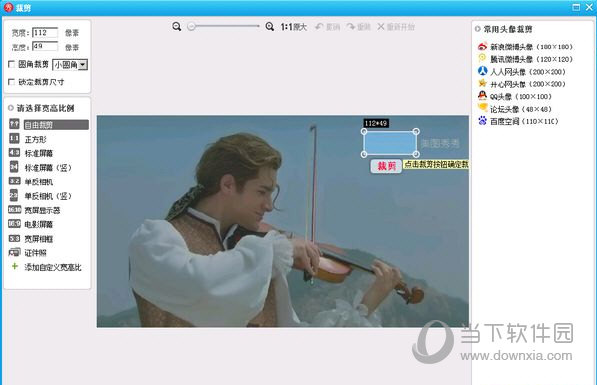Select the 证件照 ID photo icon
This screenshot has height=385, width=597.
(14, 252)
